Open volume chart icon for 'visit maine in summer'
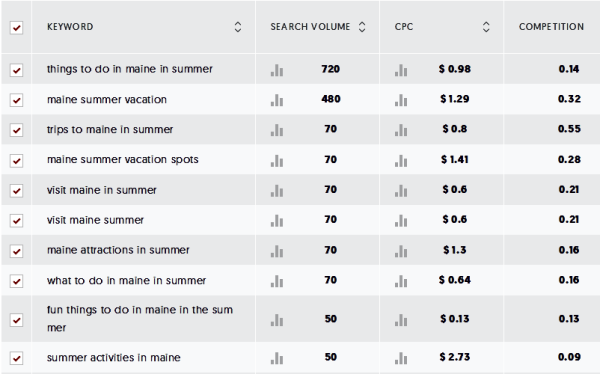This screenshot has height=374, width=600. (277, 190)
